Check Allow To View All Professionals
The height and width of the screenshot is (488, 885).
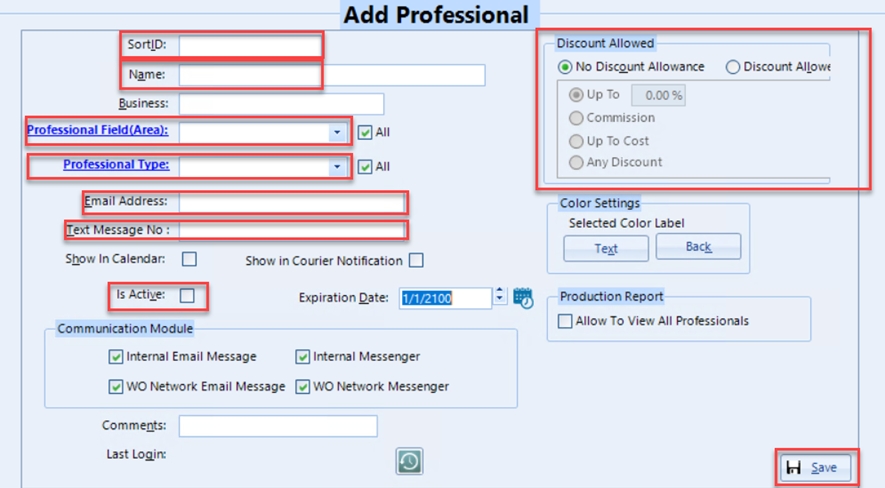click(x=566, y=321)
